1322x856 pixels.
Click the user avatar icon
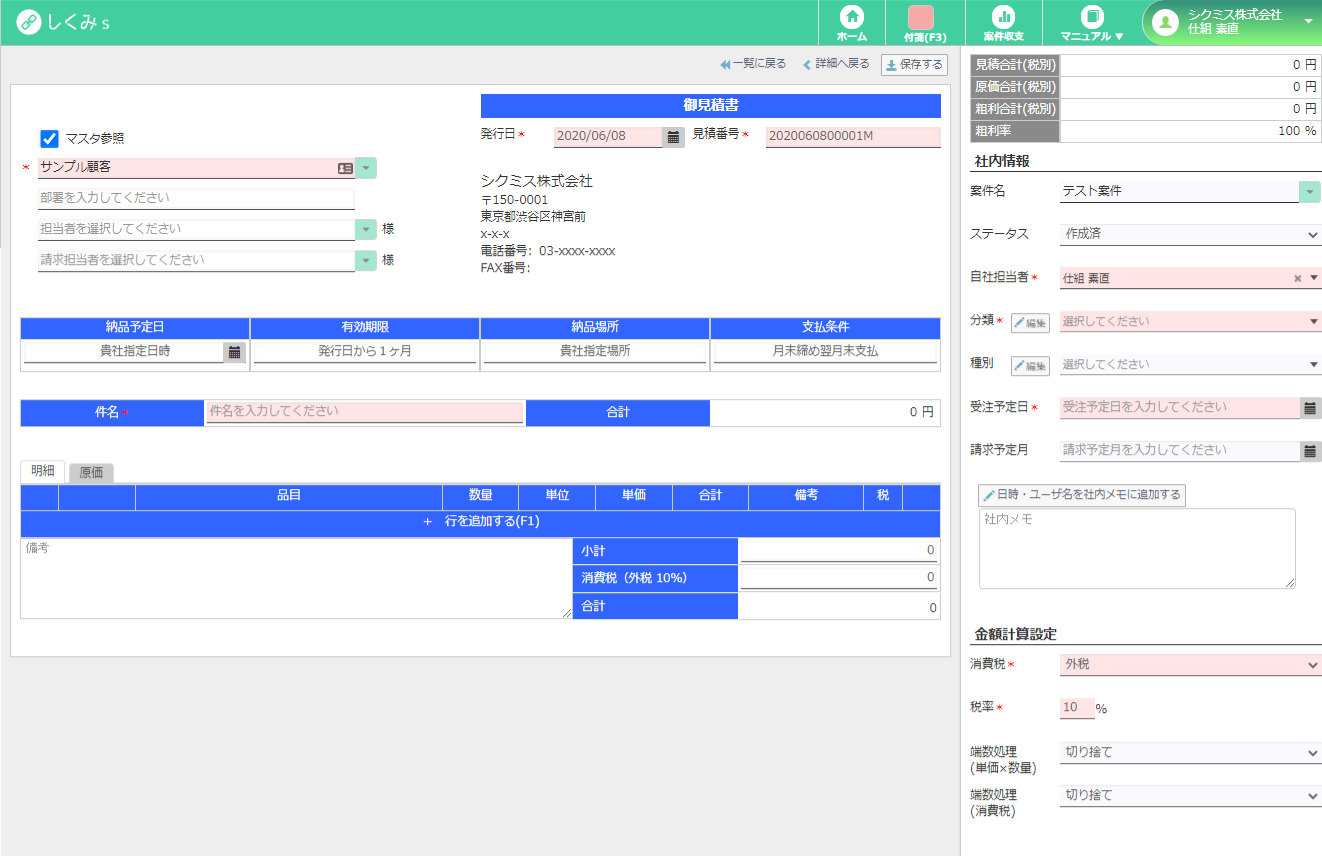[1165, 22]
